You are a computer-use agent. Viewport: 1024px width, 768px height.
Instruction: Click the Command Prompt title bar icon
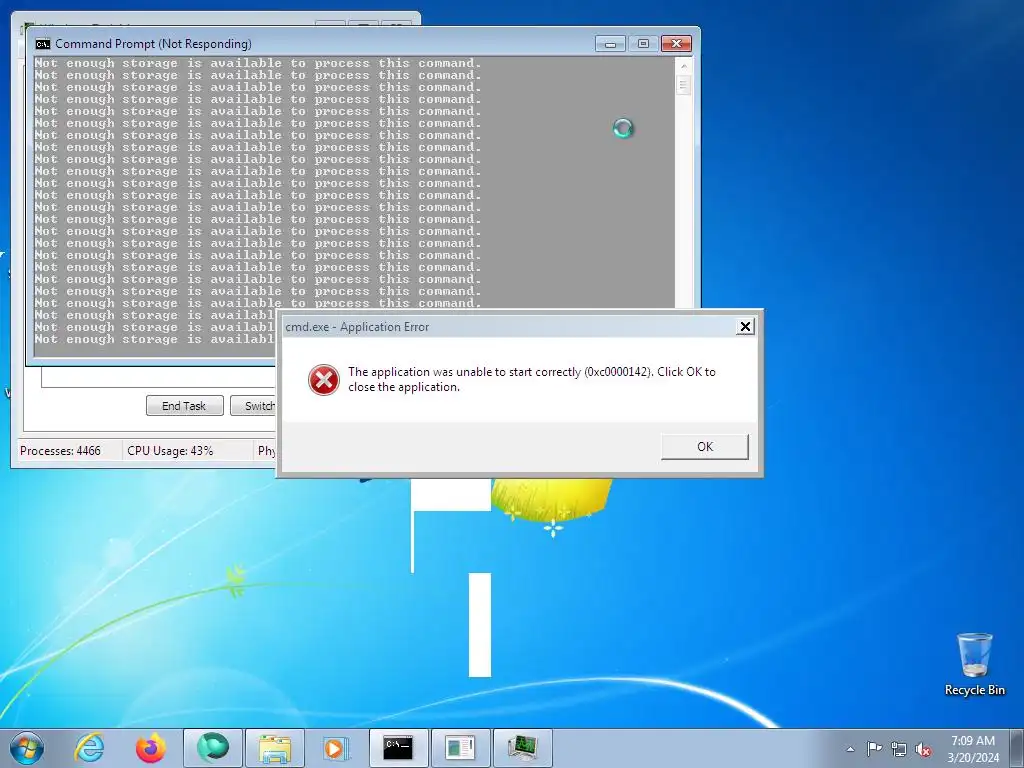(43, 44)
